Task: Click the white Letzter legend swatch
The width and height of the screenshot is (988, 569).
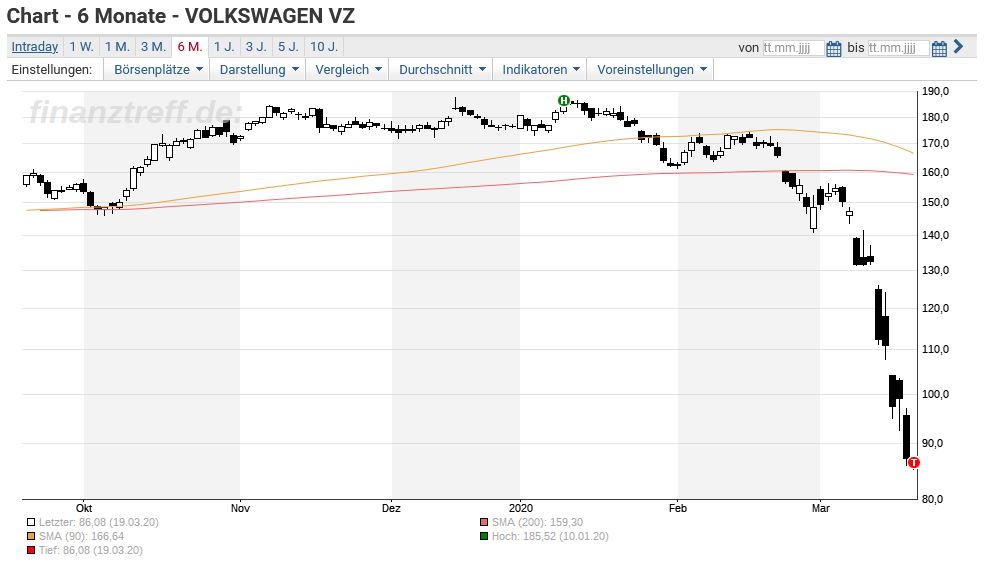Action: (31, 522)
